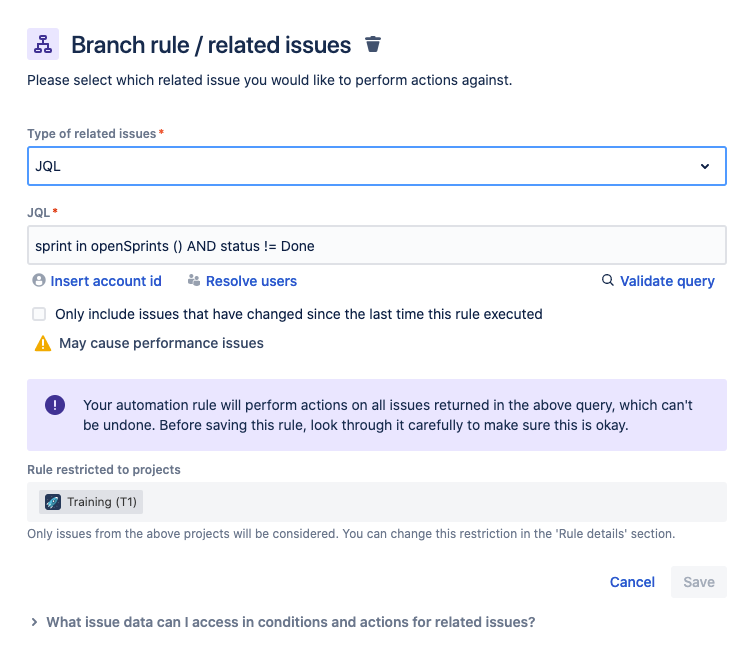The height and width of the screenshot is (666, 756).
Task: Click the Insert account id link
Action: 106,281
